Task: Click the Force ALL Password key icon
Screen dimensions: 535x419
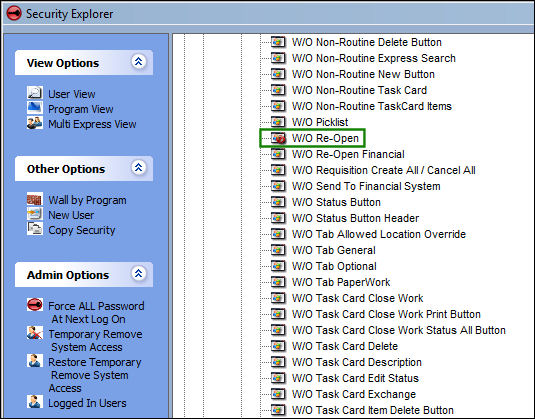Action: click(x=35, y=305)
